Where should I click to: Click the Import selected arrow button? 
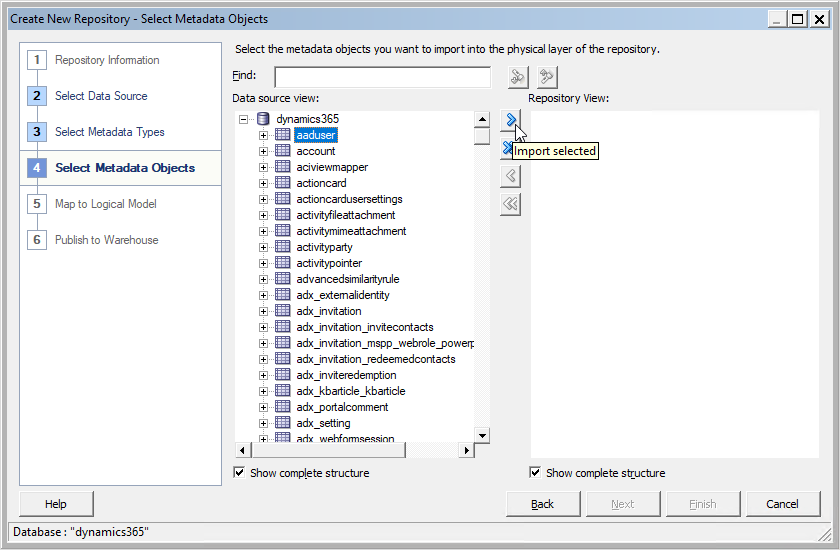[x=511, y=120]
